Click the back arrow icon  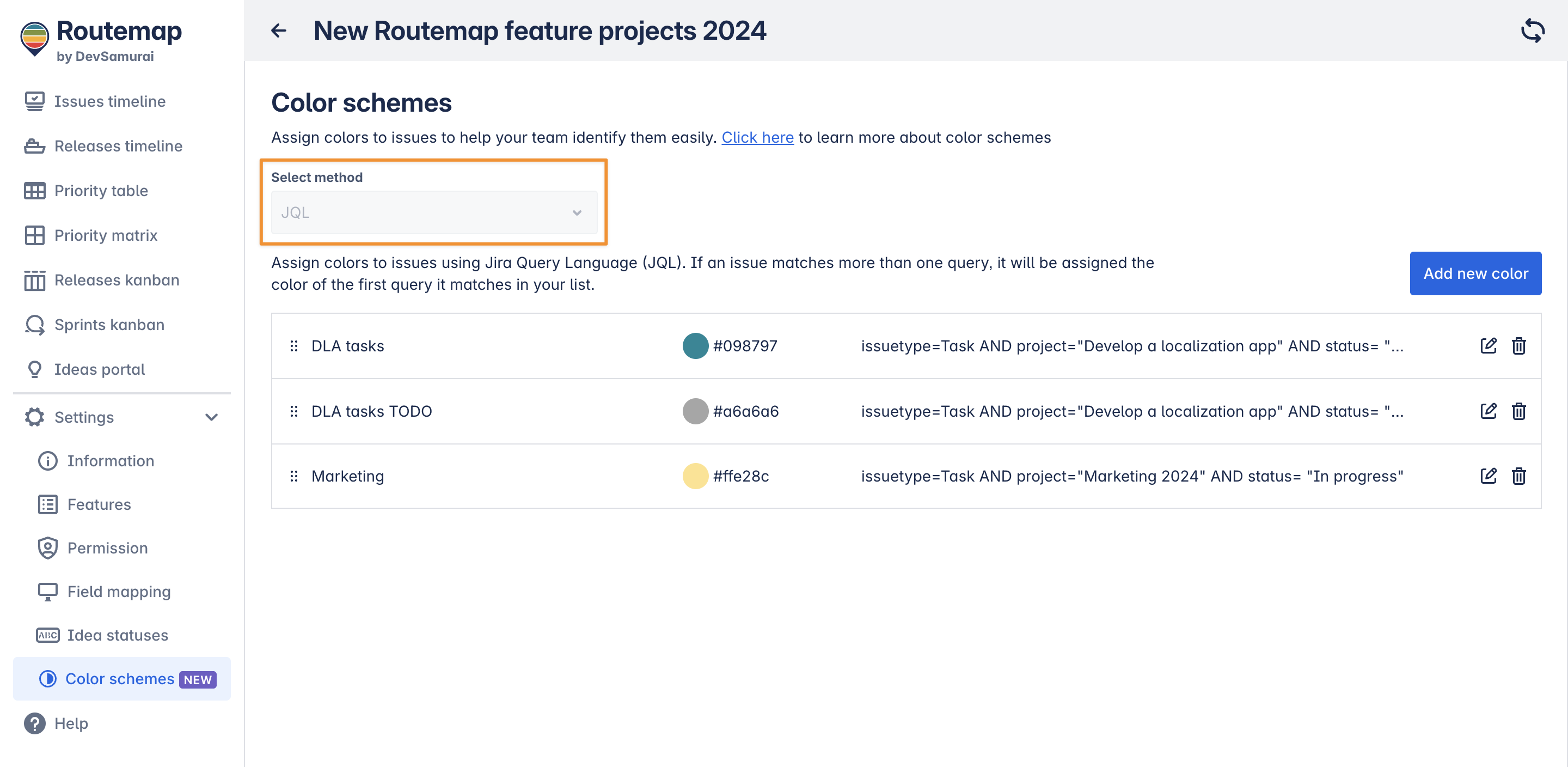278,31
